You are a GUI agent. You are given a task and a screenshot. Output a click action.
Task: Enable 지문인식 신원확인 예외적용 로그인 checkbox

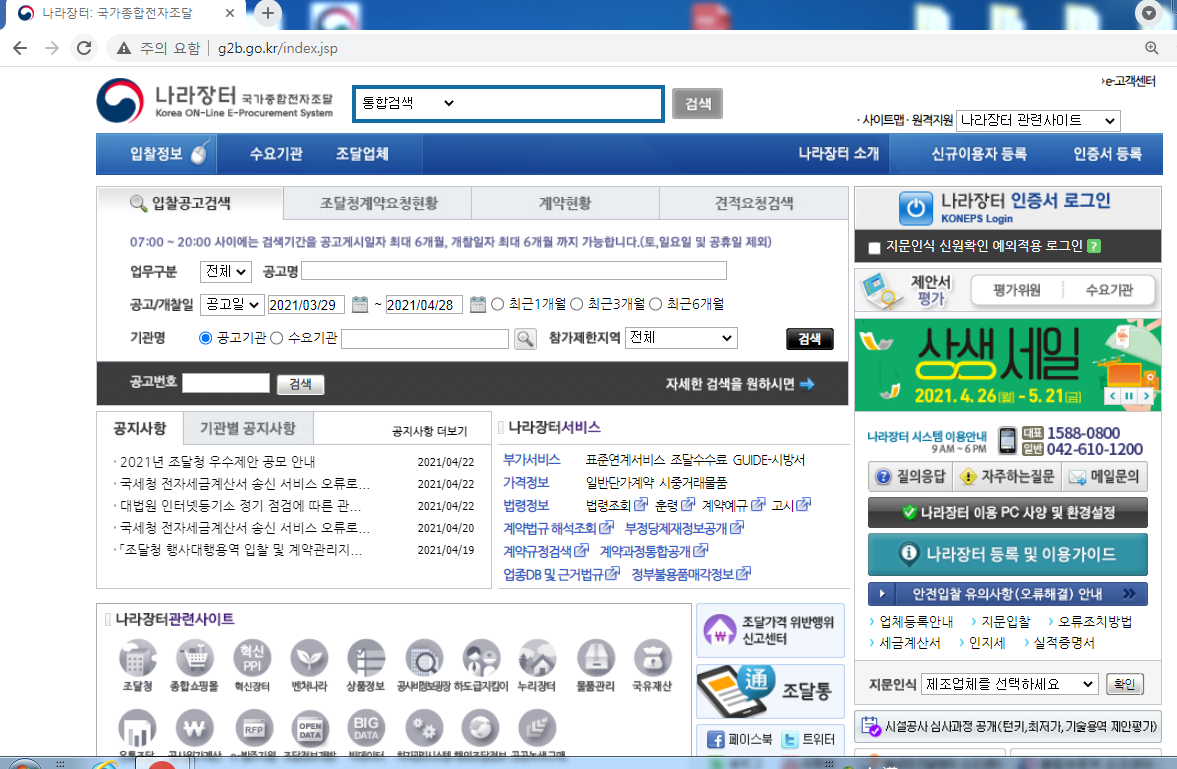click(x=874, y=248)
